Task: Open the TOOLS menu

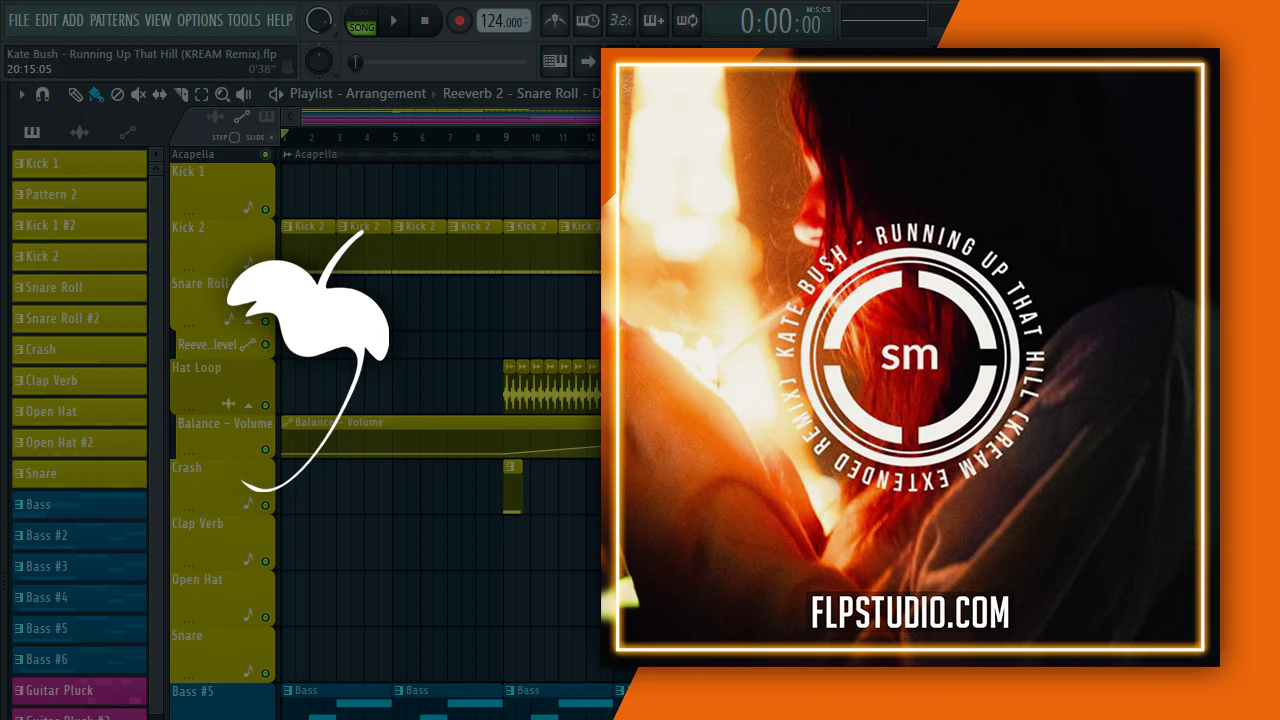Action: pyautogui.click(x=244, y=20)
